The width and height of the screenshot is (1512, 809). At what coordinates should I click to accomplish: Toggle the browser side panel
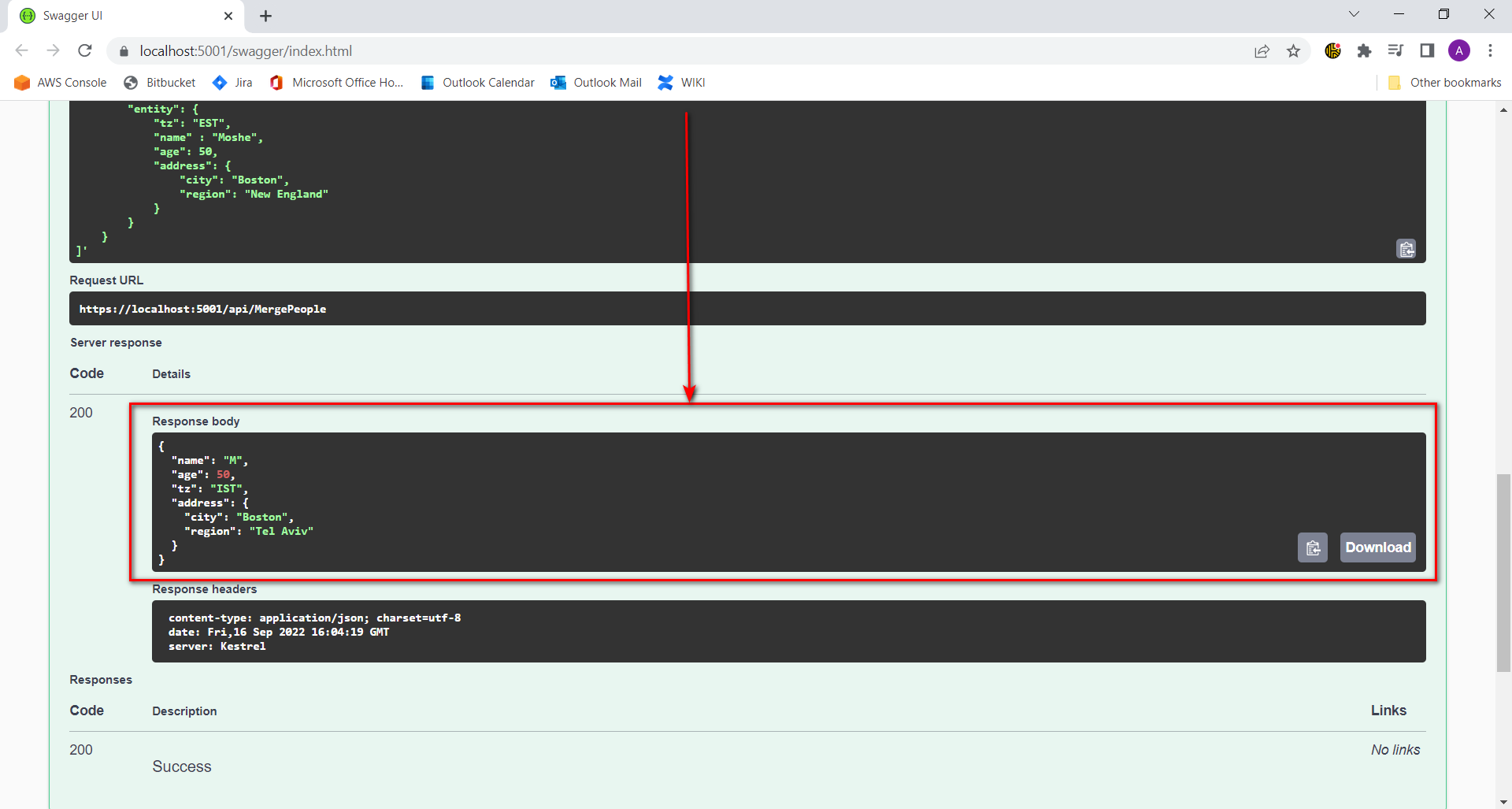click(1428, 50)
